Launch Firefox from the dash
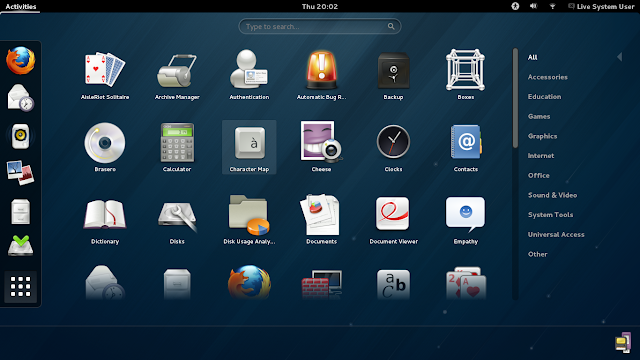 click(20, 60)
